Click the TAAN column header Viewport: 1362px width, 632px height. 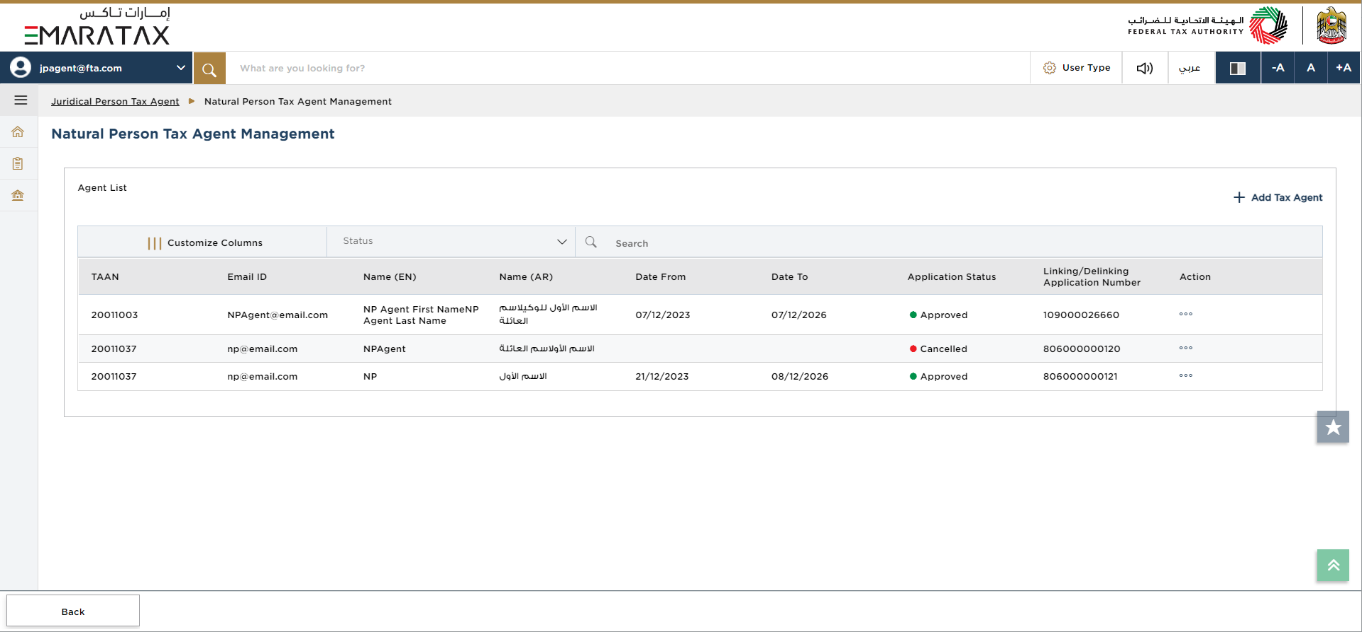click(105, 277)
